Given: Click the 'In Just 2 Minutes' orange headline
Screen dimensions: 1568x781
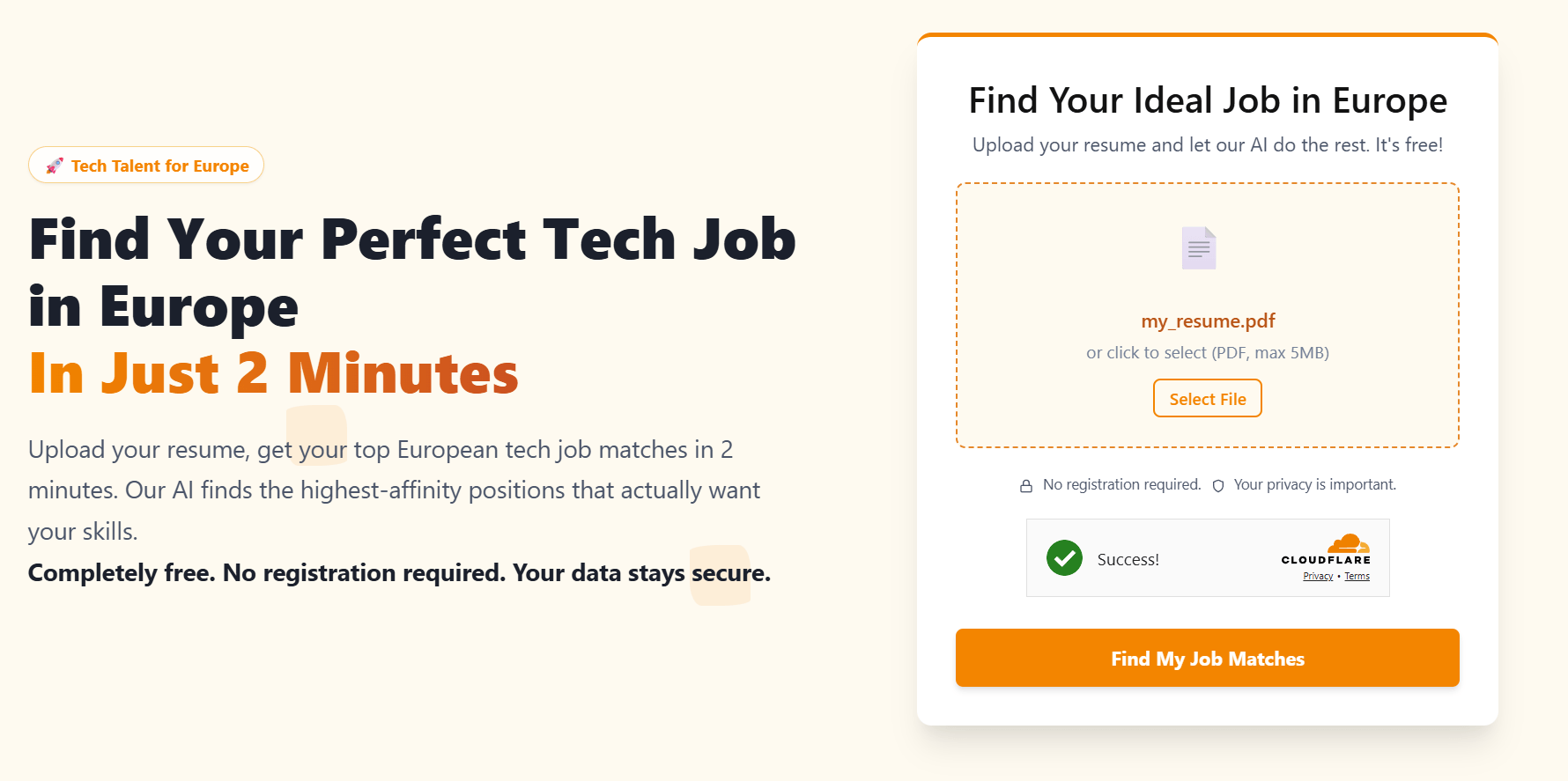Looking at the screenshot, I should tap(274, 373).
